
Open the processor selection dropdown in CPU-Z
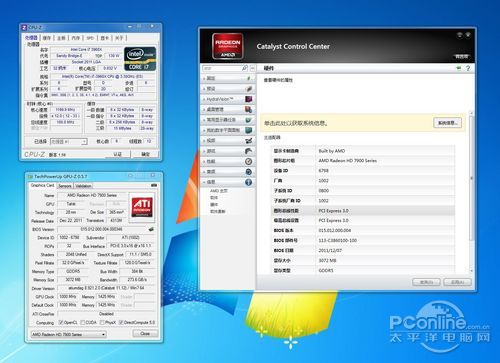coord(69,142)
